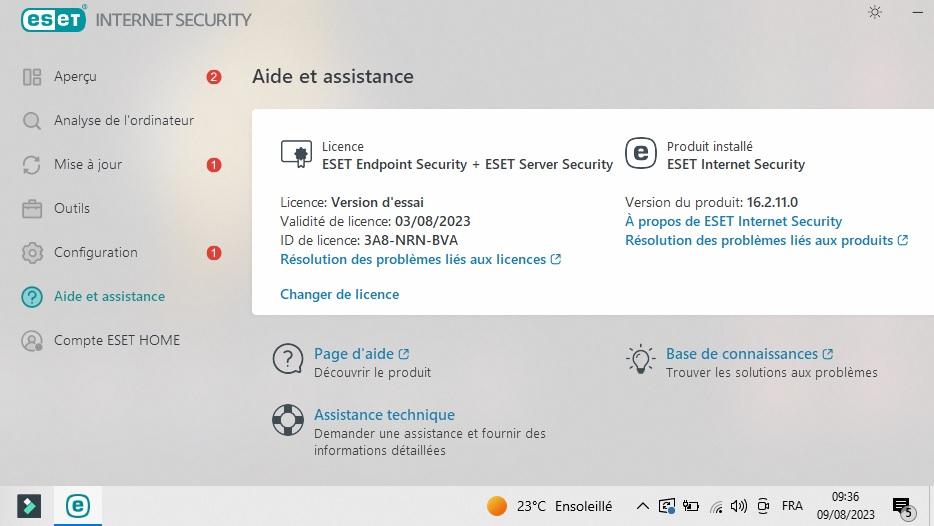Open À propos de ESET Internet Security
The image size is (934, 526).
pos(733,221)
